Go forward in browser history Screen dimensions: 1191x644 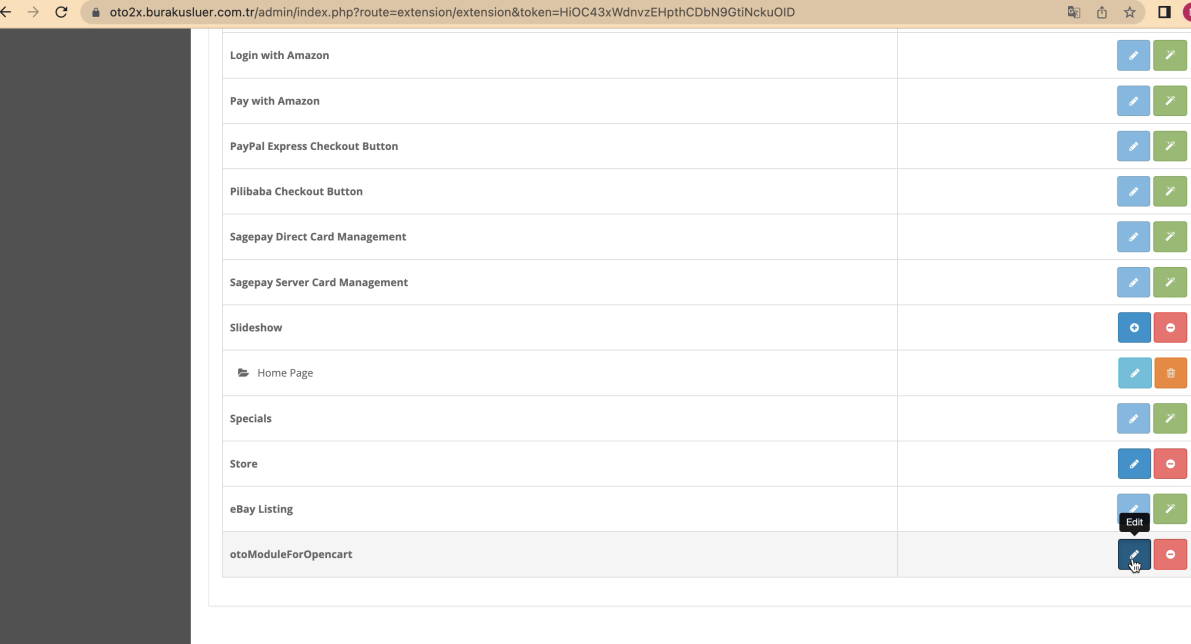pos(33,12)
